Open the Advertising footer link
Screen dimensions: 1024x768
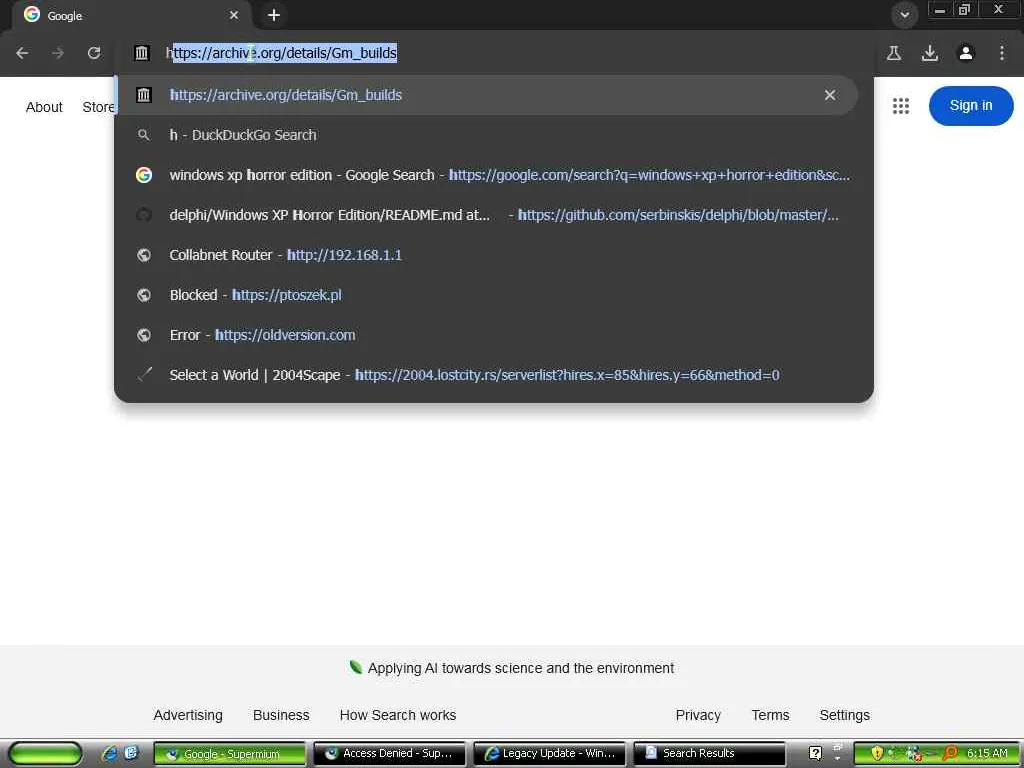click(x=188, y=715)
